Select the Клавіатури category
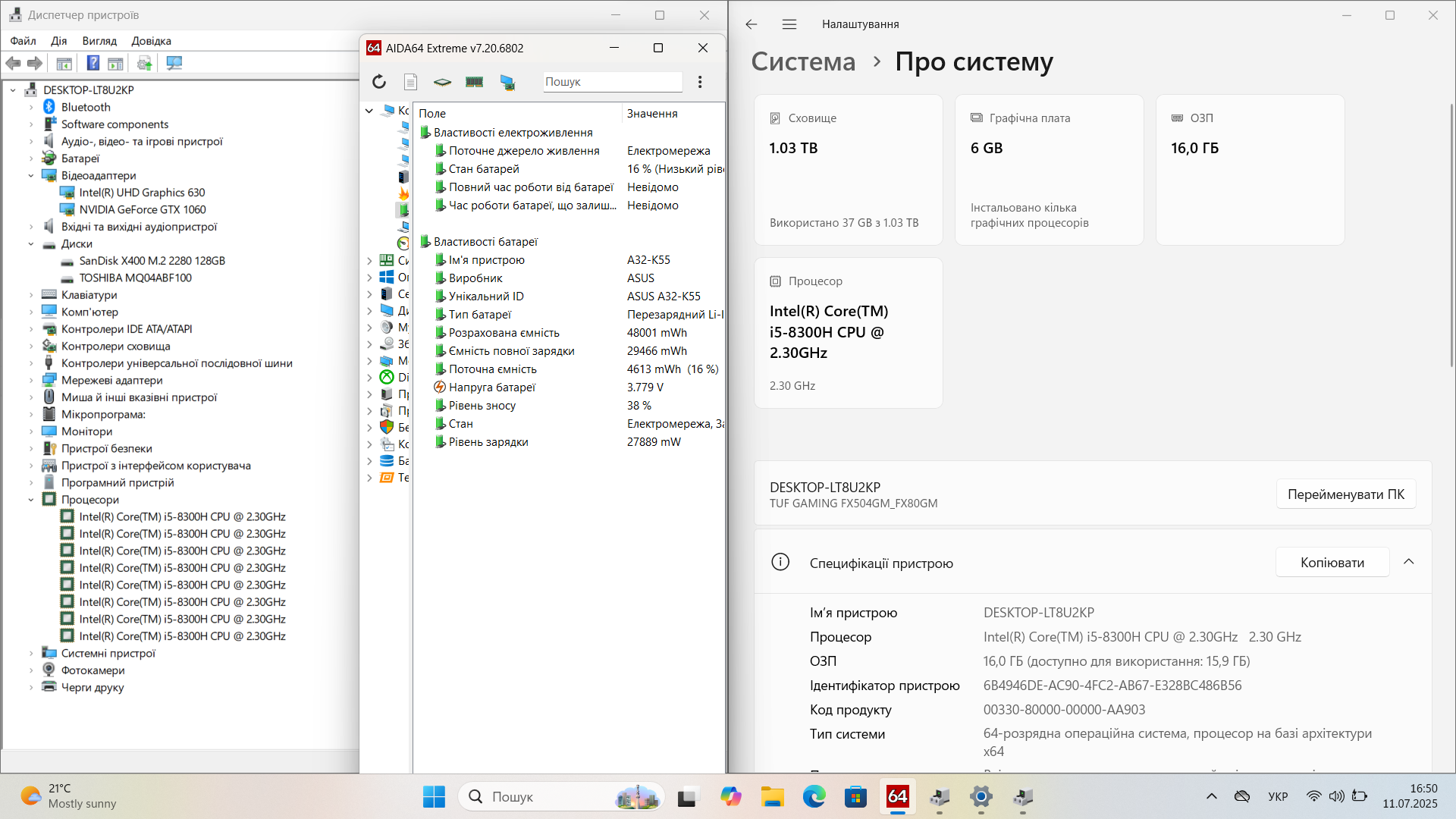The height and width of the screenshot is (819, 1456). 89,295
